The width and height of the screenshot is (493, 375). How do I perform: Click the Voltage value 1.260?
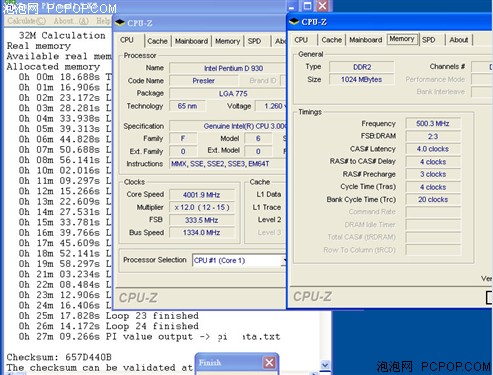click(x=271, y=106)
